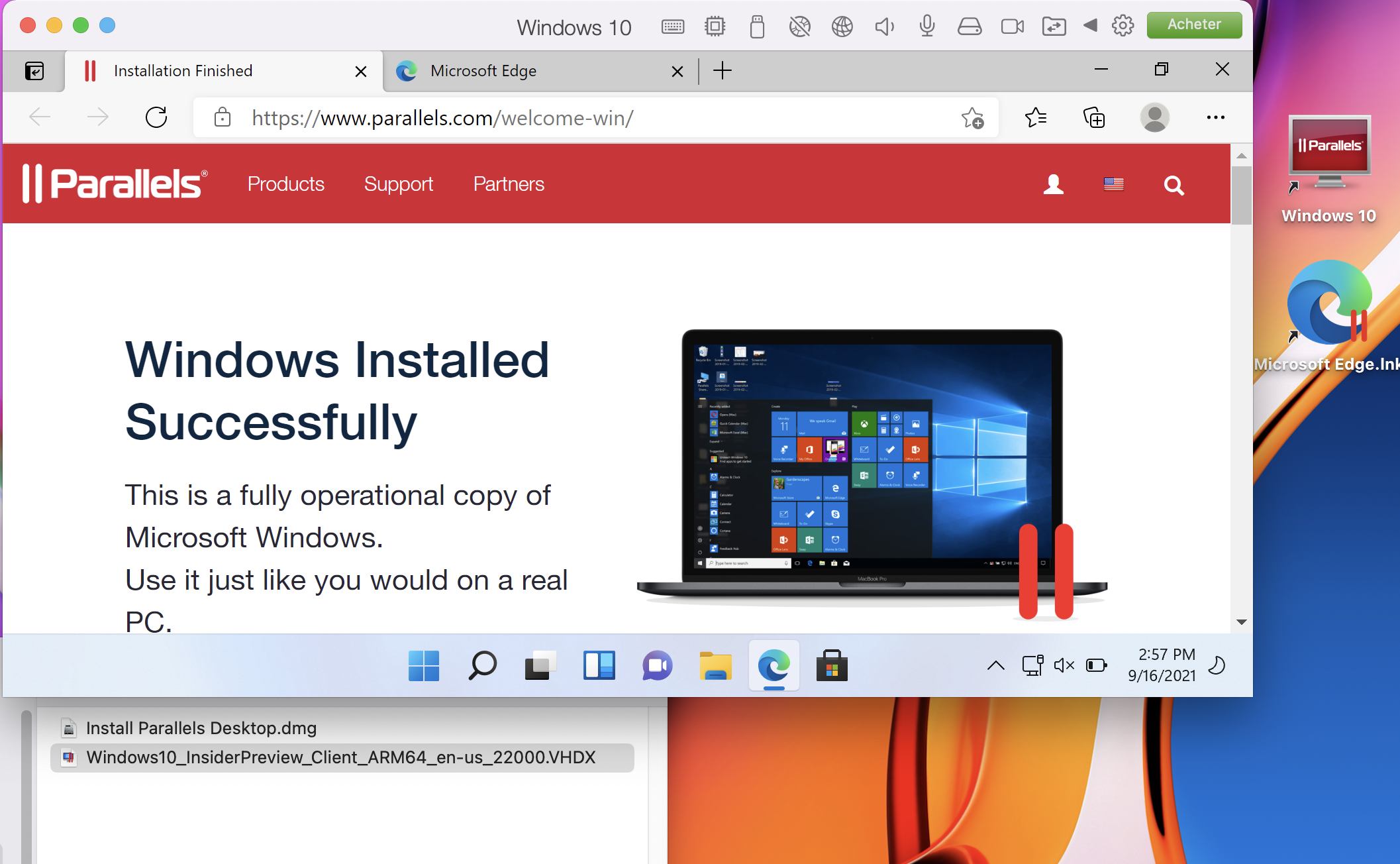Screen dimensions: 1400x864
Task: Open Parallels settings gear icon
Action: [1123, 27]
